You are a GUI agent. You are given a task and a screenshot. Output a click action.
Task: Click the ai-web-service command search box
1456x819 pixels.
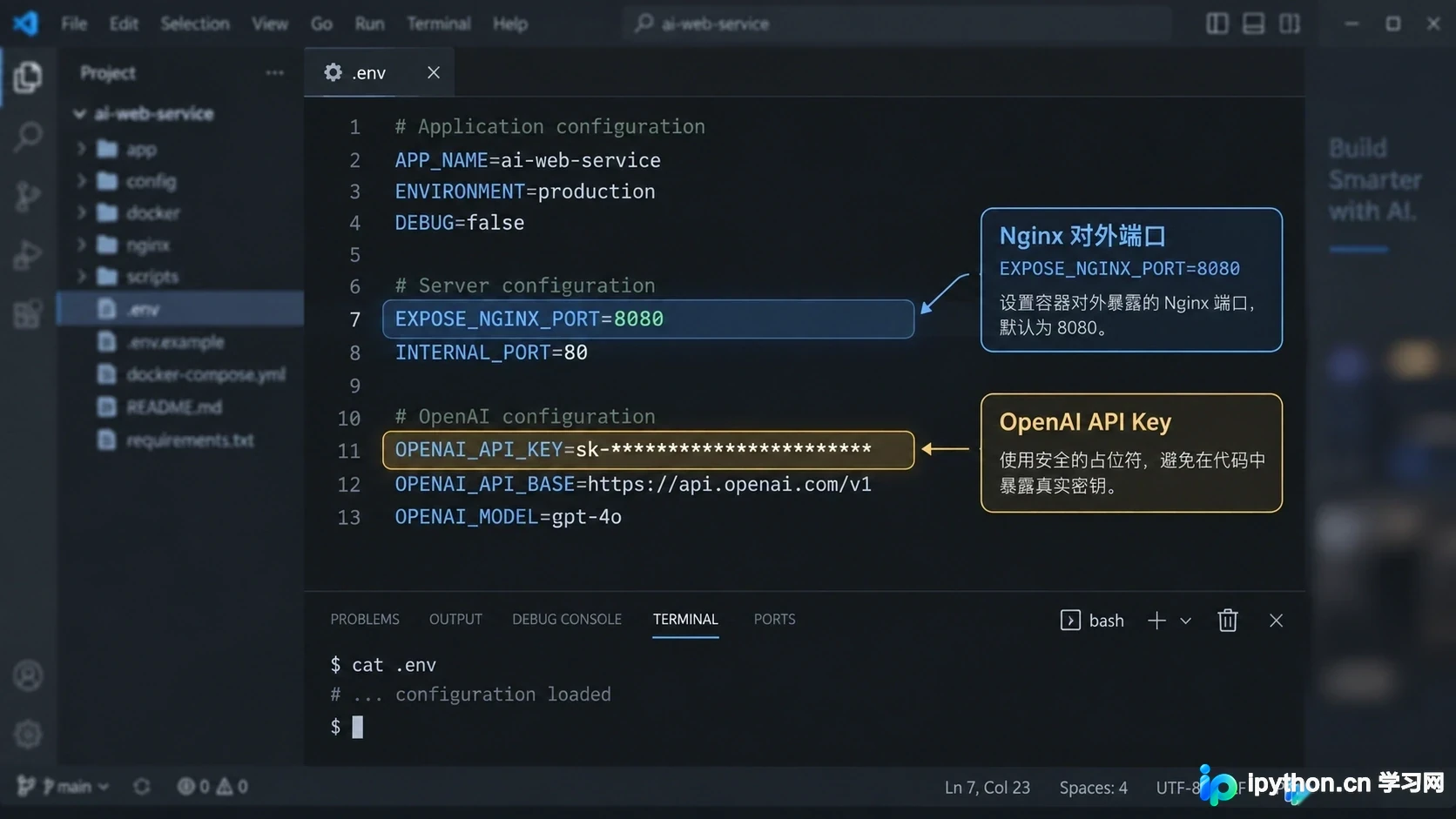point(897,23)
